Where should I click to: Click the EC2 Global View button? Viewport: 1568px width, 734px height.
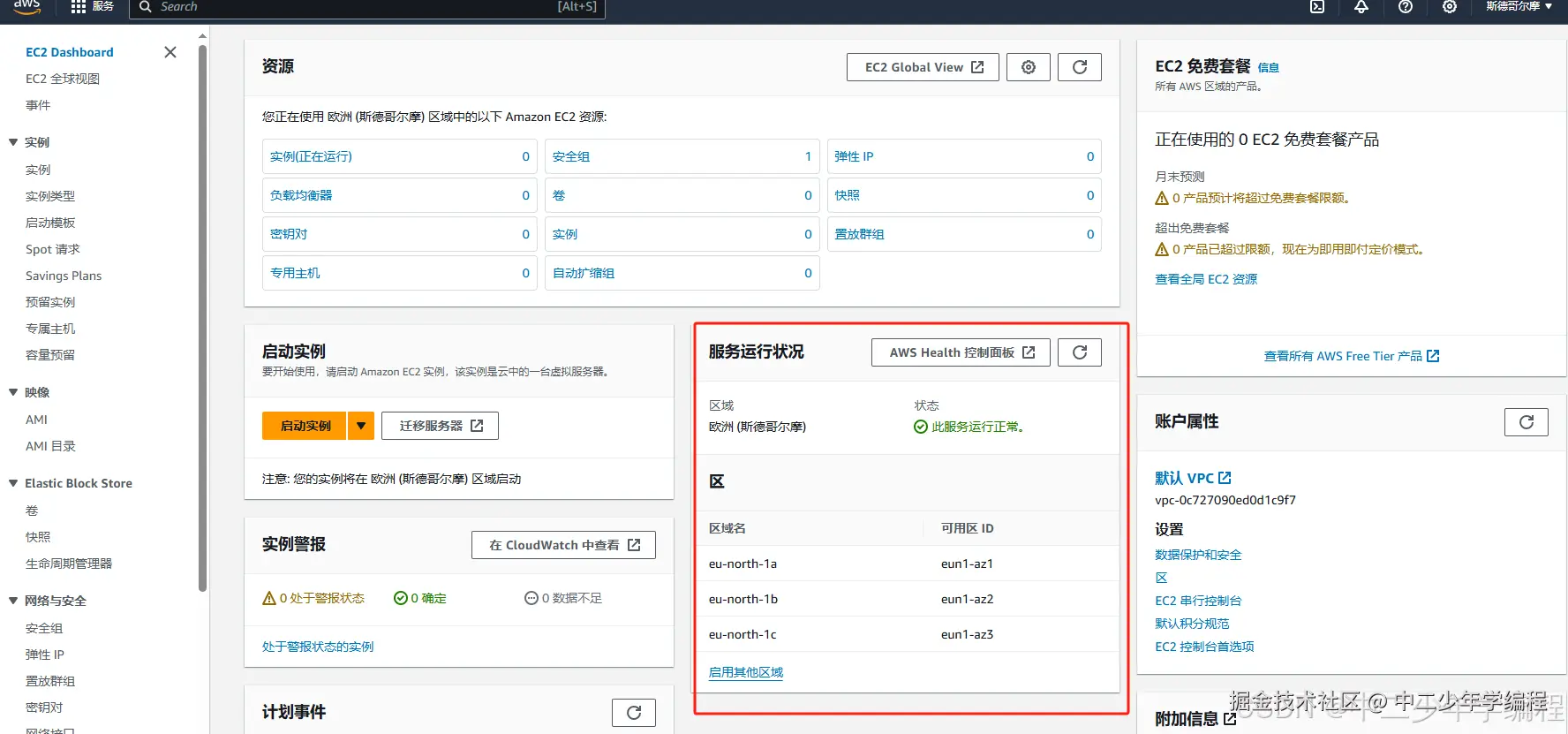coord(923,67)
